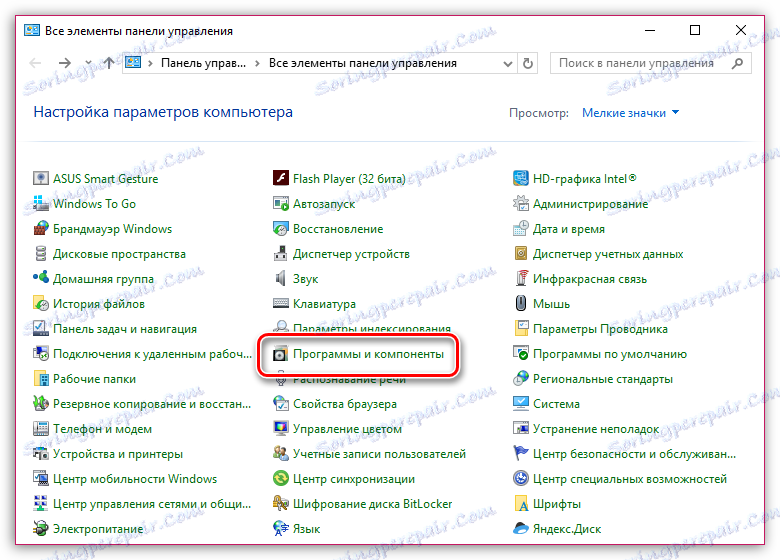Expand the chevron before Панель управ... breadcrumb
The image size is (780, 560).
(150, 63)
